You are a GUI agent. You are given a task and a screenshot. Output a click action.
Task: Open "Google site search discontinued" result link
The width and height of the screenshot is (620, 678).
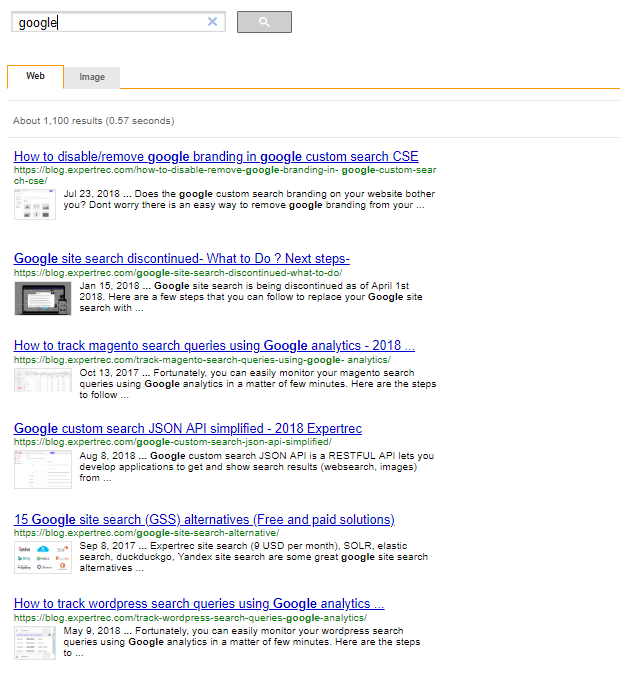coord(182,259)
